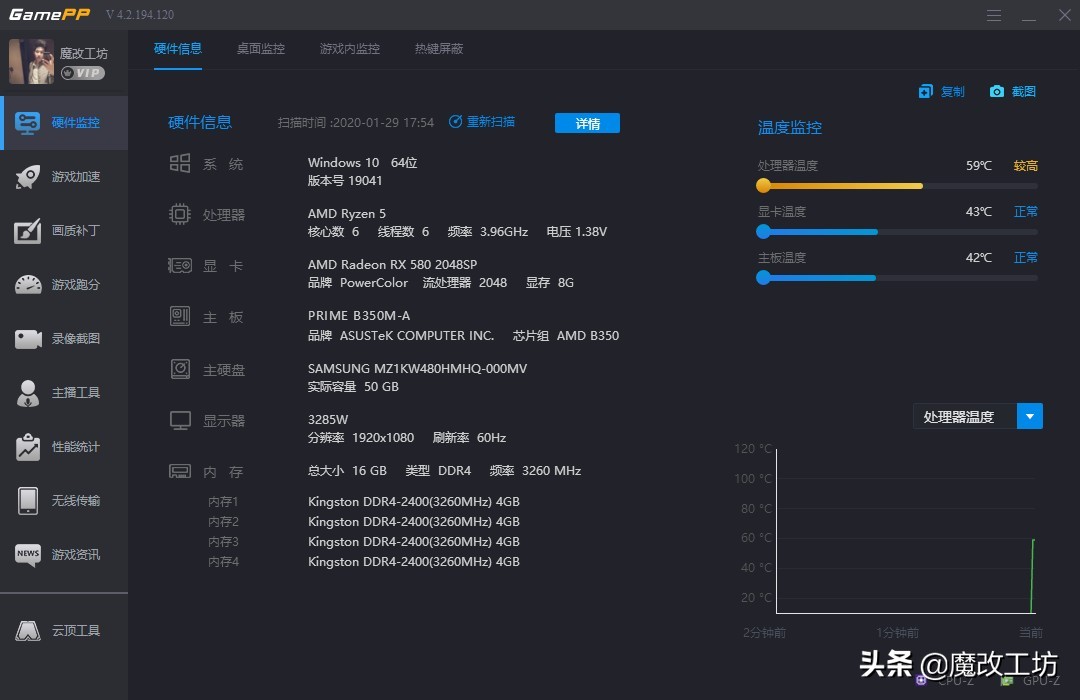Screen dimensions: 1080x700
Task: Click the 3285W monitor name
Action: tap(328, 420)
